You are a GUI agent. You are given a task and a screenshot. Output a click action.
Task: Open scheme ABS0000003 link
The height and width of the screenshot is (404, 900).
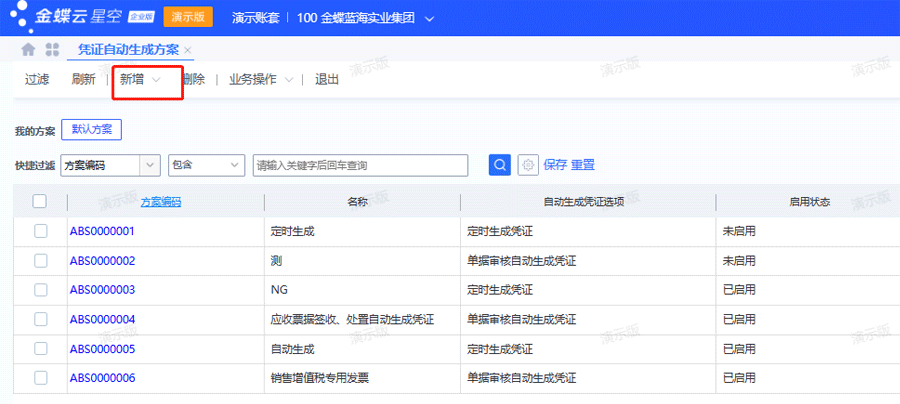pos(102,290)
